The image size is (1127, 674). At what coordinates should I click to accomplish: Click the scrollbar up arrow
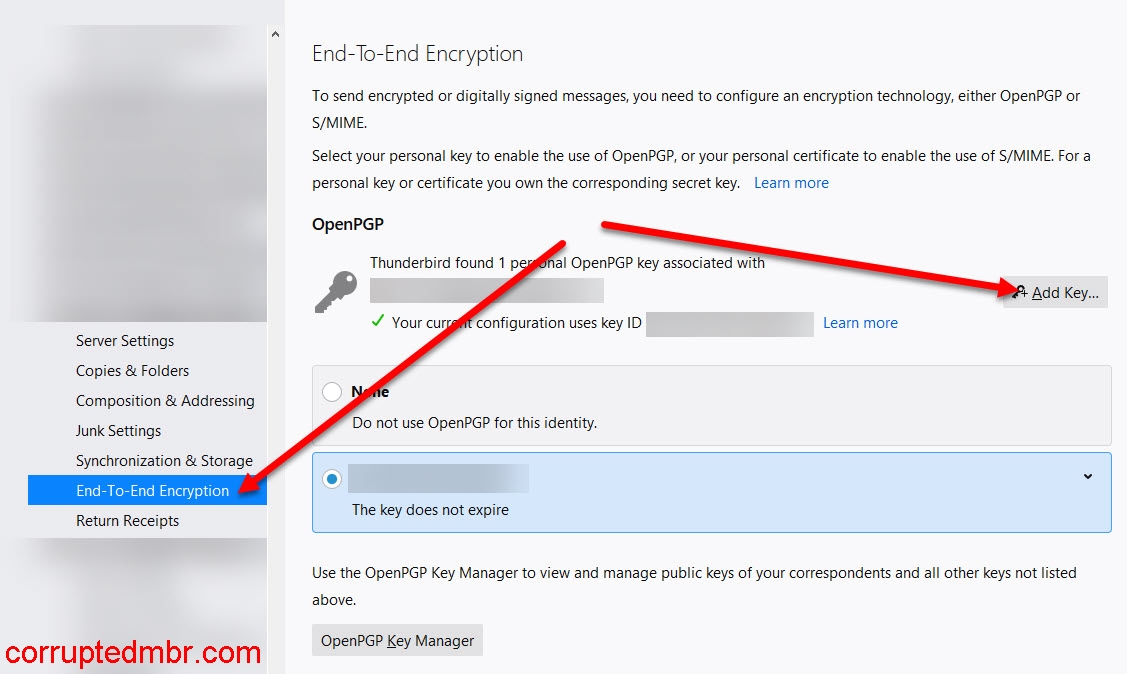(x=275, y=33)
